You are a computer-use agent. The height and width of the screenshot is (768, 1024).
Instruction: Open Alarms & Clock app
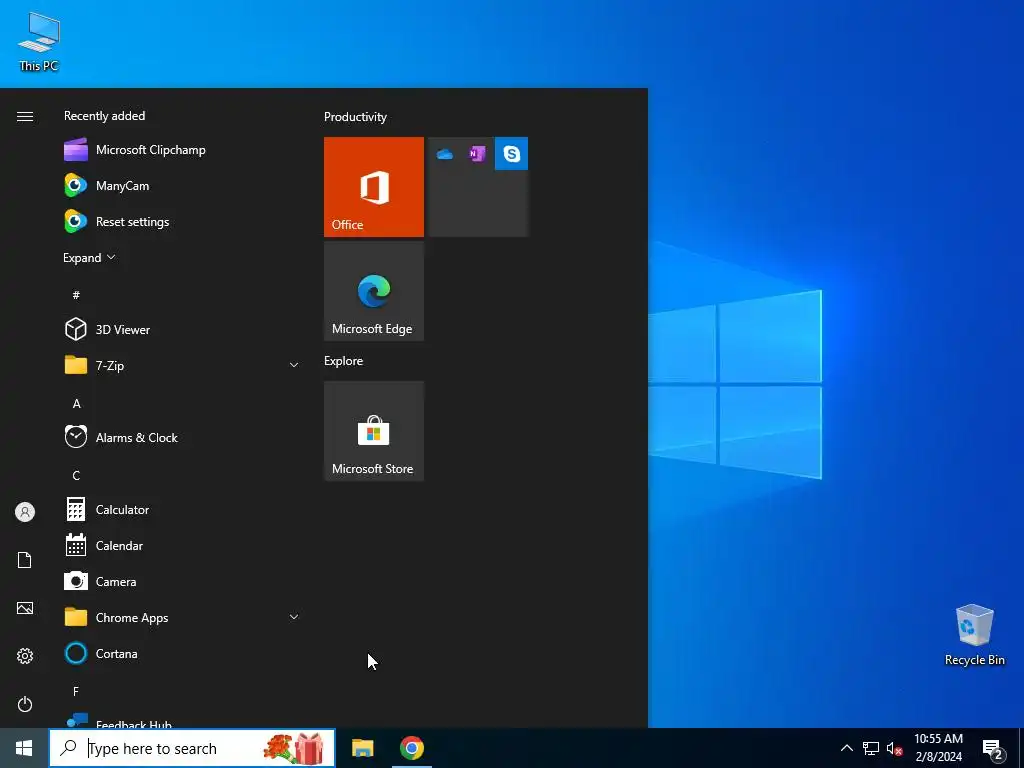(x=181, y=437)
